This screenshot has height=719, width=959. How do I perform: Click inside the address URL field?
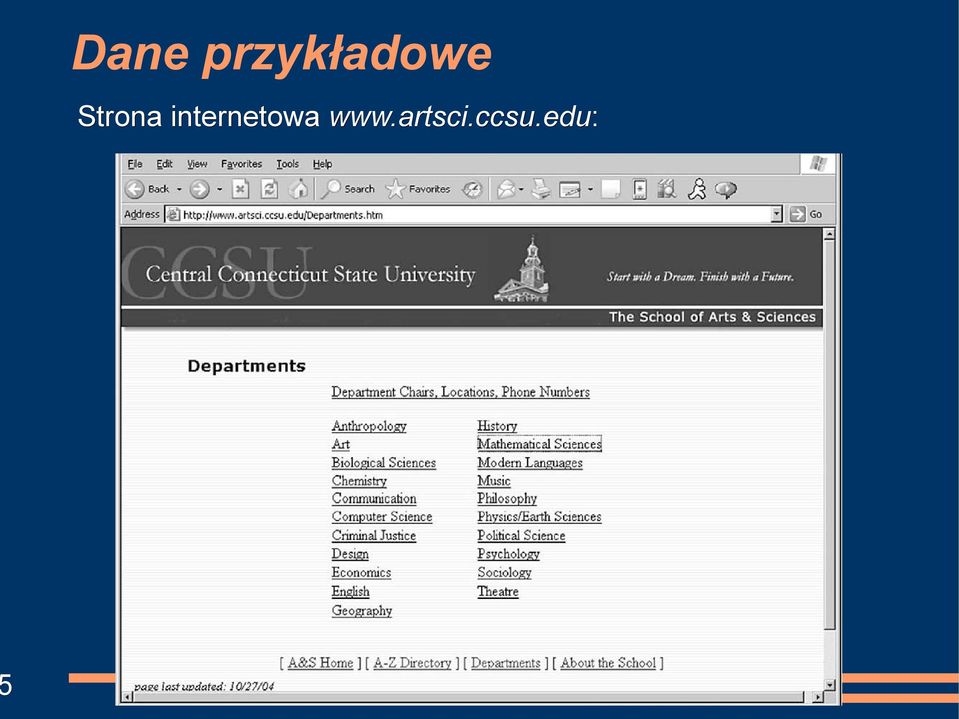[475, 215]
